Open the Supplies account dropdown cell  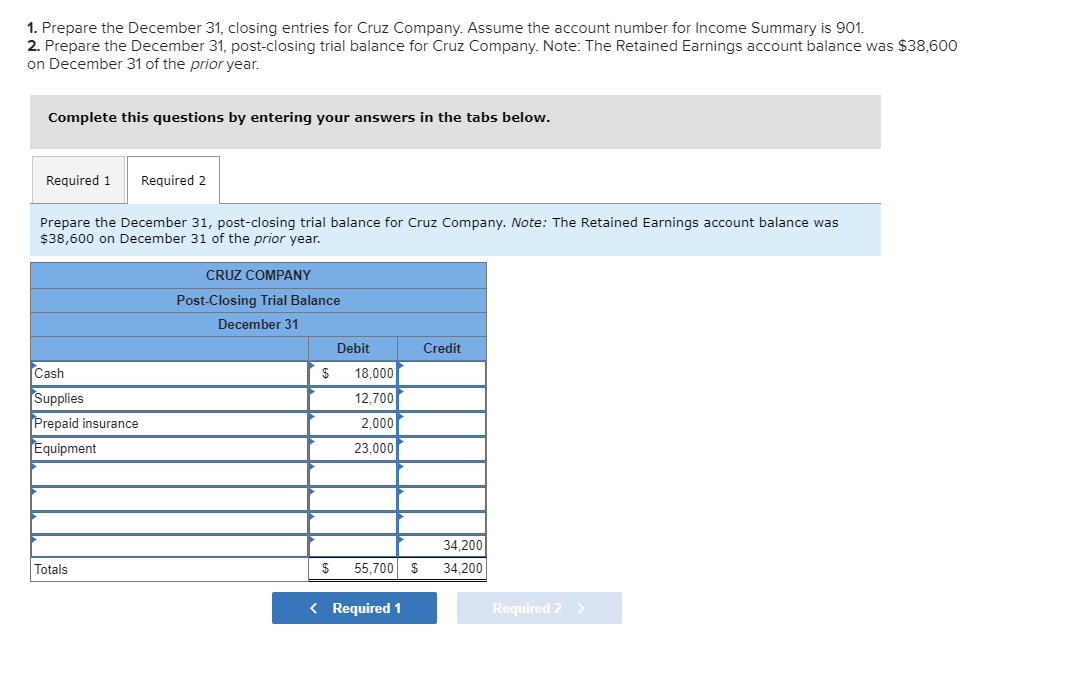pos(169,399)
